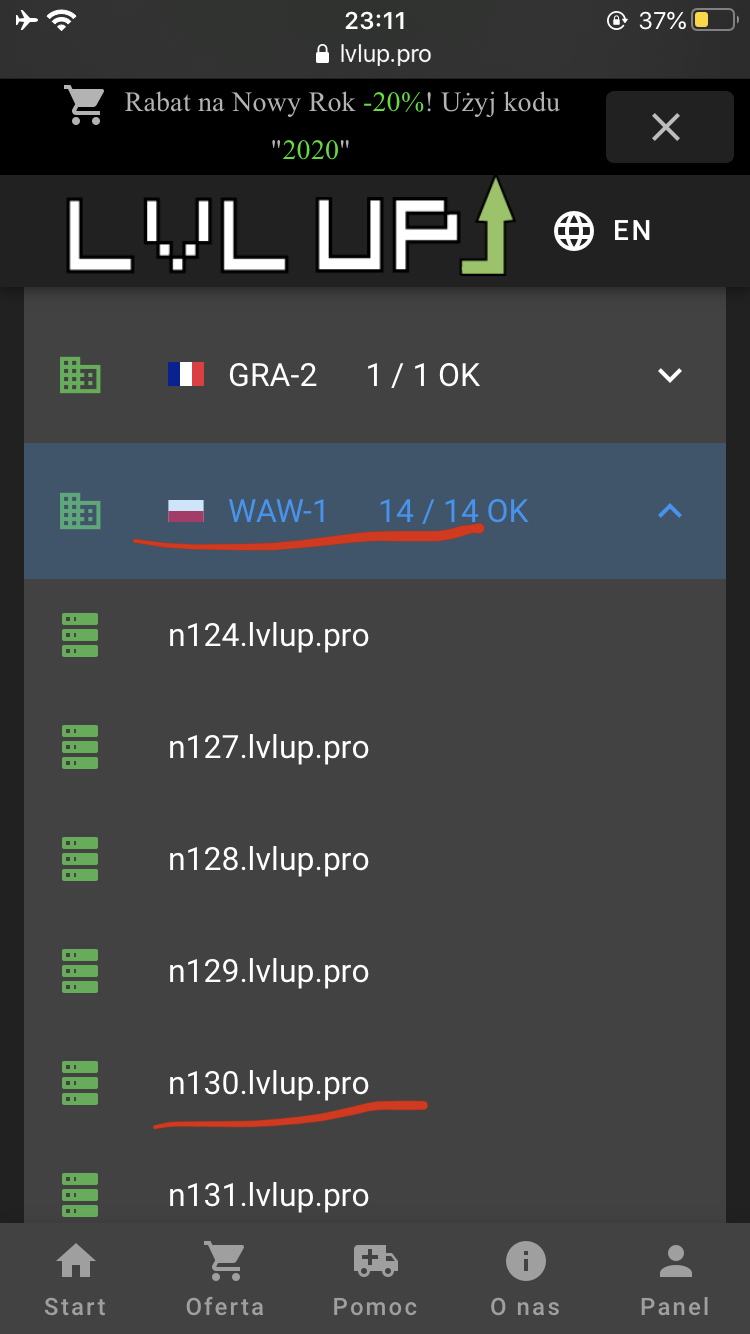Open the Pomoc help tab

pos(375,1280)
